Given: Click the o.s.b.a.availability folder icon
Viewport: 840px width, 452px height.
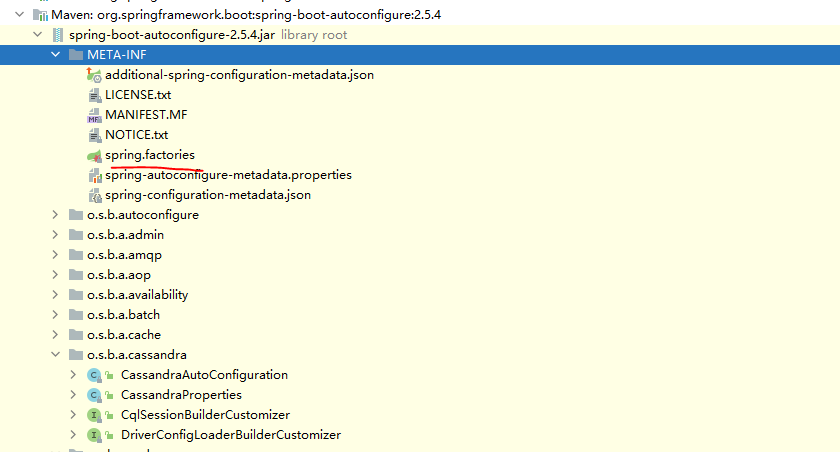Looking at the screenshot, I should (x=76, y=295).
